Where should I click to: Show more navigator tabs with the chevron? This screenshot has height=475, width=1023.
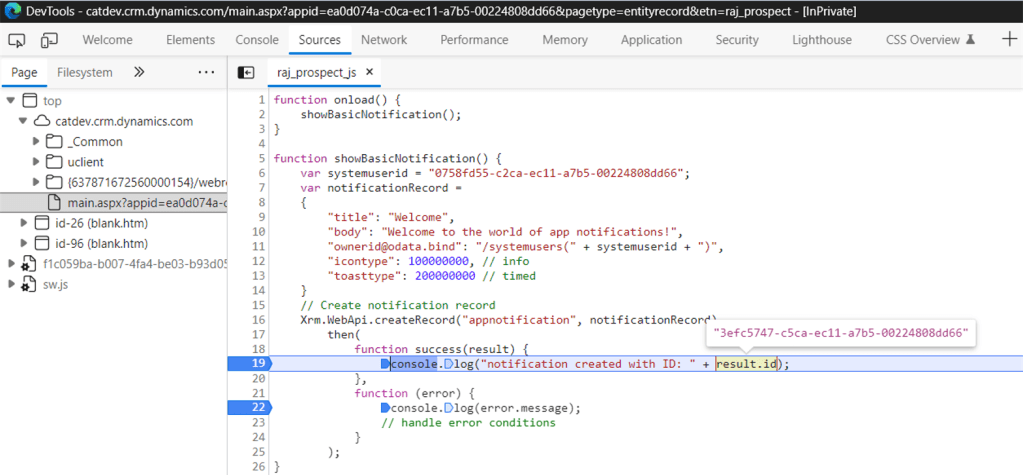139,73
